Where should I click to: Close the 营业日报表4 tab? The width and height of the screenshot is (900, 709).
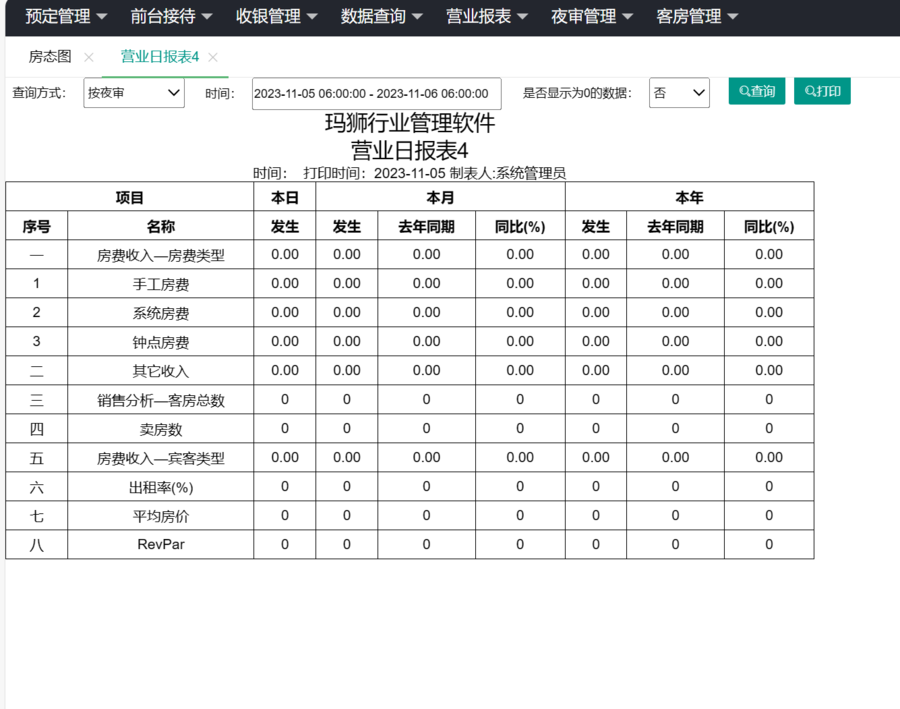(213, 57)
